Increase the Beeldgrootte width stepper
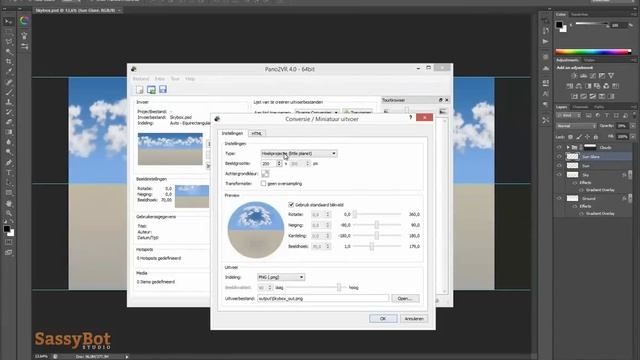640x360 pixels. pos(279,162)
